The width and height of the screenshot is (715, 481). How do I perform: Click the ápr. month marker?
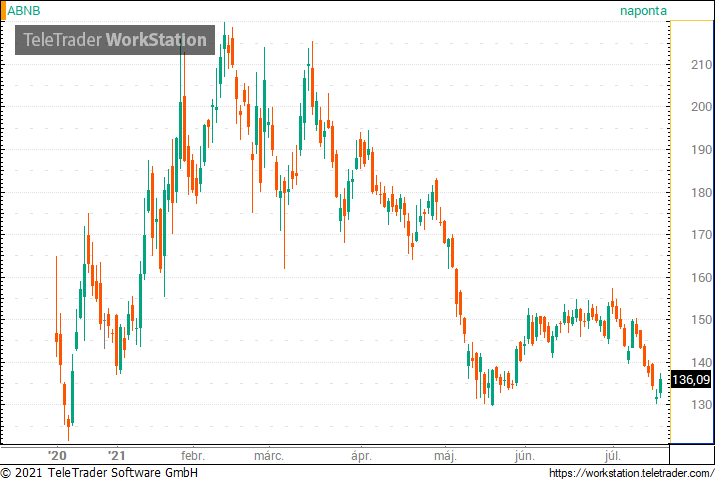click(361, 455)
